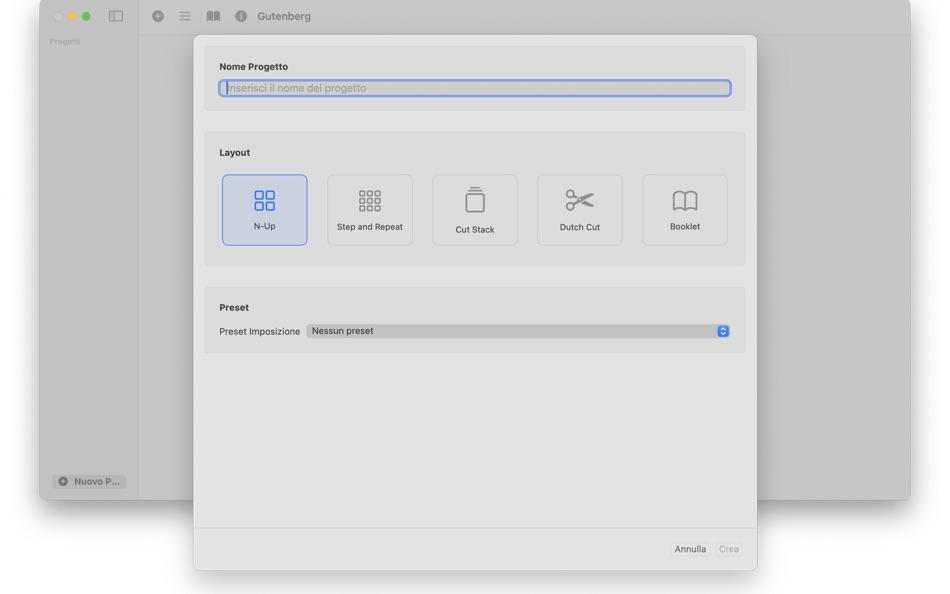This screenshot has width=950, height=594.
Task: Open the filters/settings sliders icon
Action: tap(185, 16)
